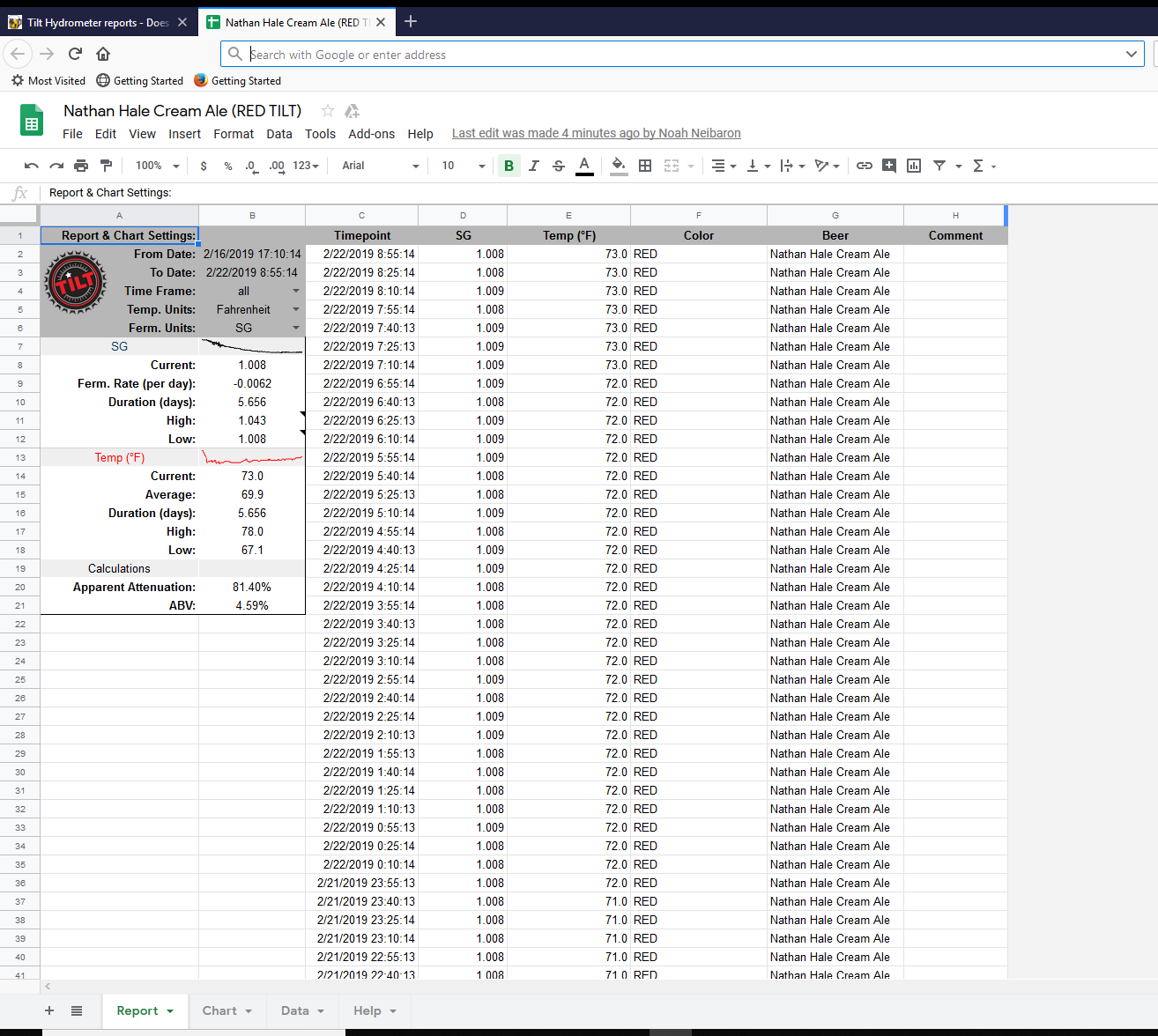The width and height of the screenshot is (1158, 1036).
Task: Open the Add-ons menu
Action: (371, 134)
